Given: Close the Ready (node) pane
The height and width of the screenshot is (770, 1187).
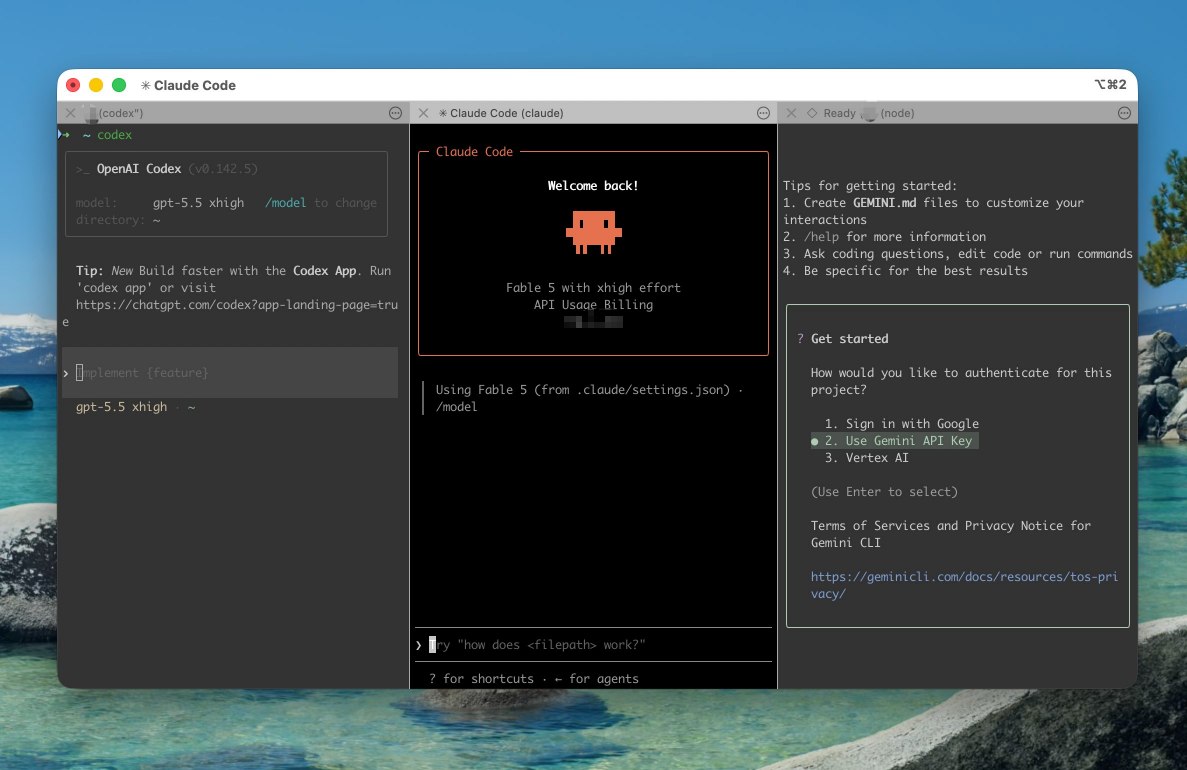Looking at the screenshot, I should tap(791, 113).
